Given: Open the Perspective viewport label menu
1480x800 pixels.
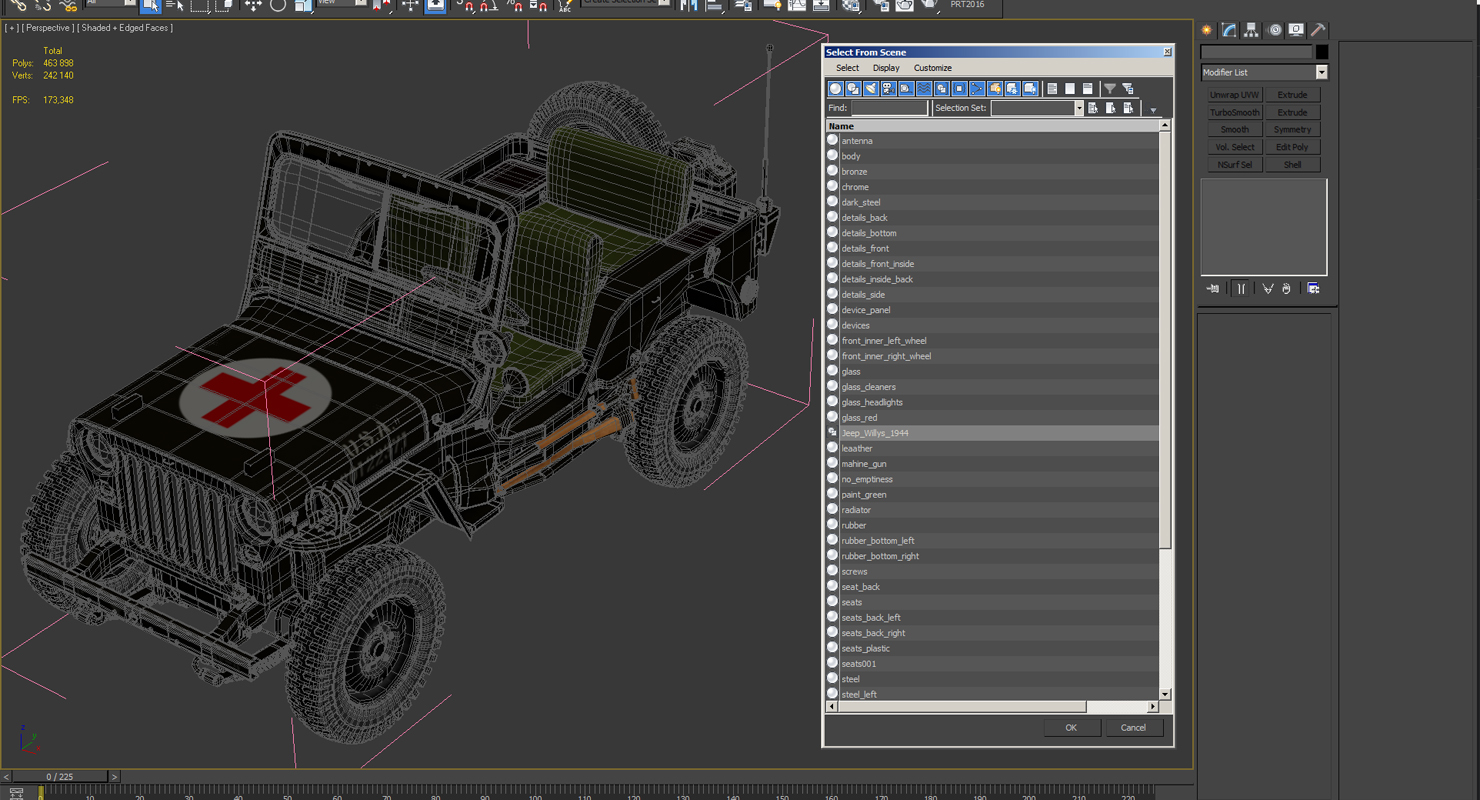Looking at the screenshot, I should pos(48,28).
